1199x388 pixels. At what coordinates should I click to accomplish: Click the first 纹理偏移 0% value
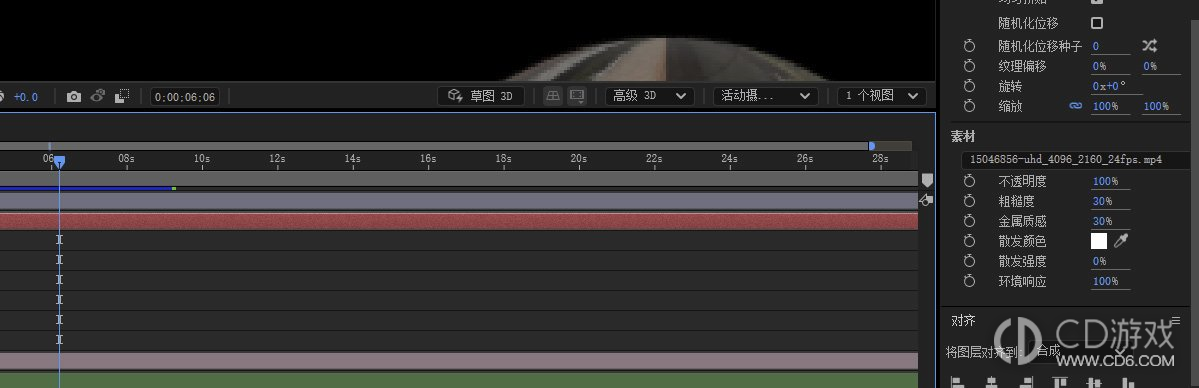[x=1100, y=67]
